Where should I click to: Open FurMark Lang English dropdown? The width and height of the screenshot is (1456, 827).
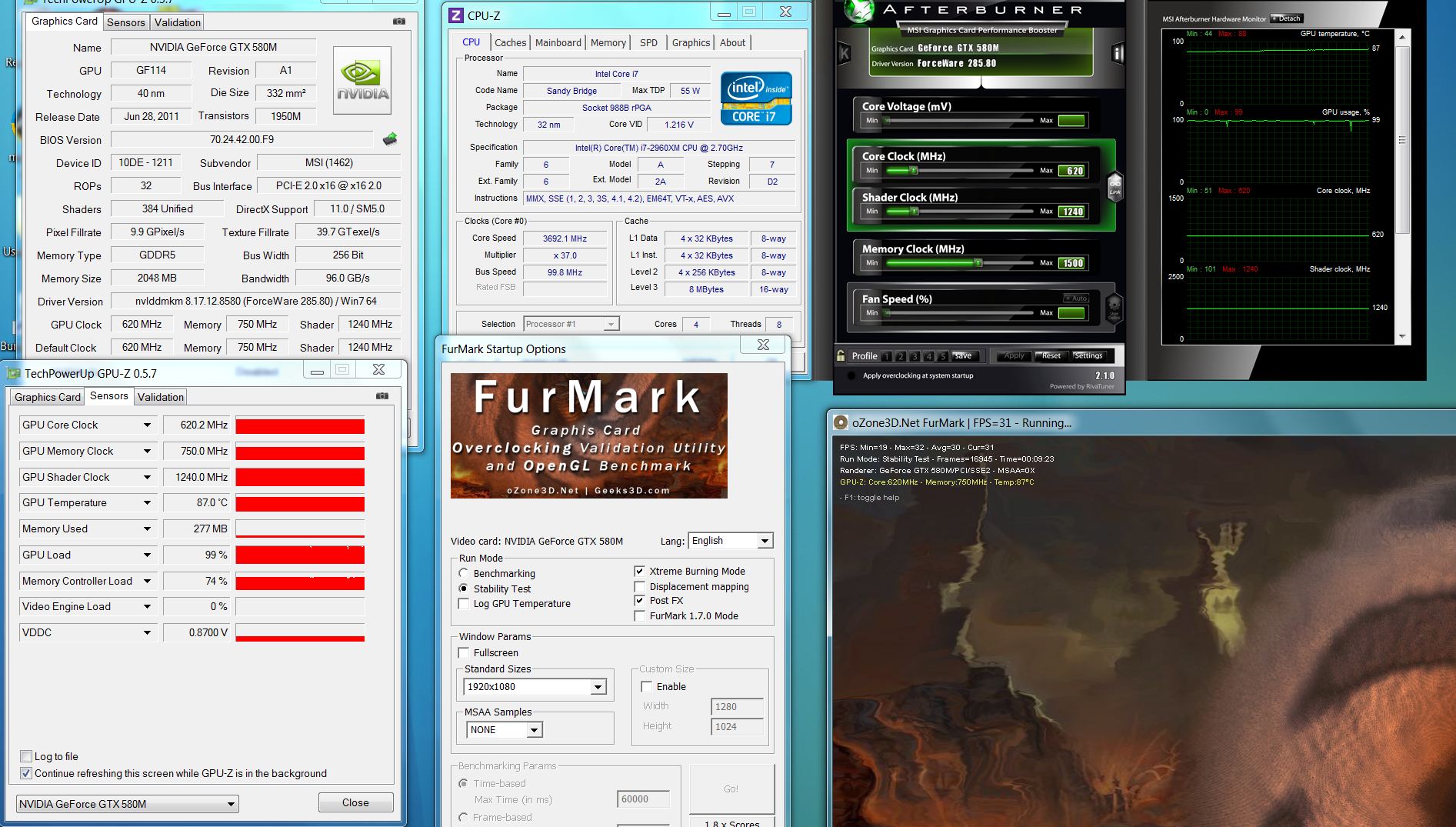coord(730,541)
